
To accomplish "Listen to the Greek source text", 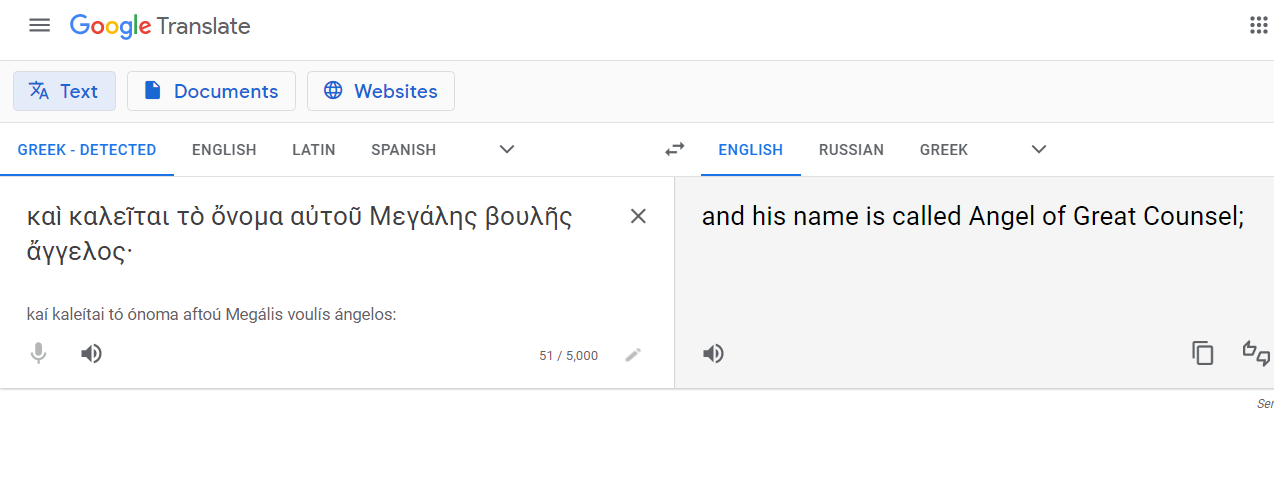I will coord(91,353).
